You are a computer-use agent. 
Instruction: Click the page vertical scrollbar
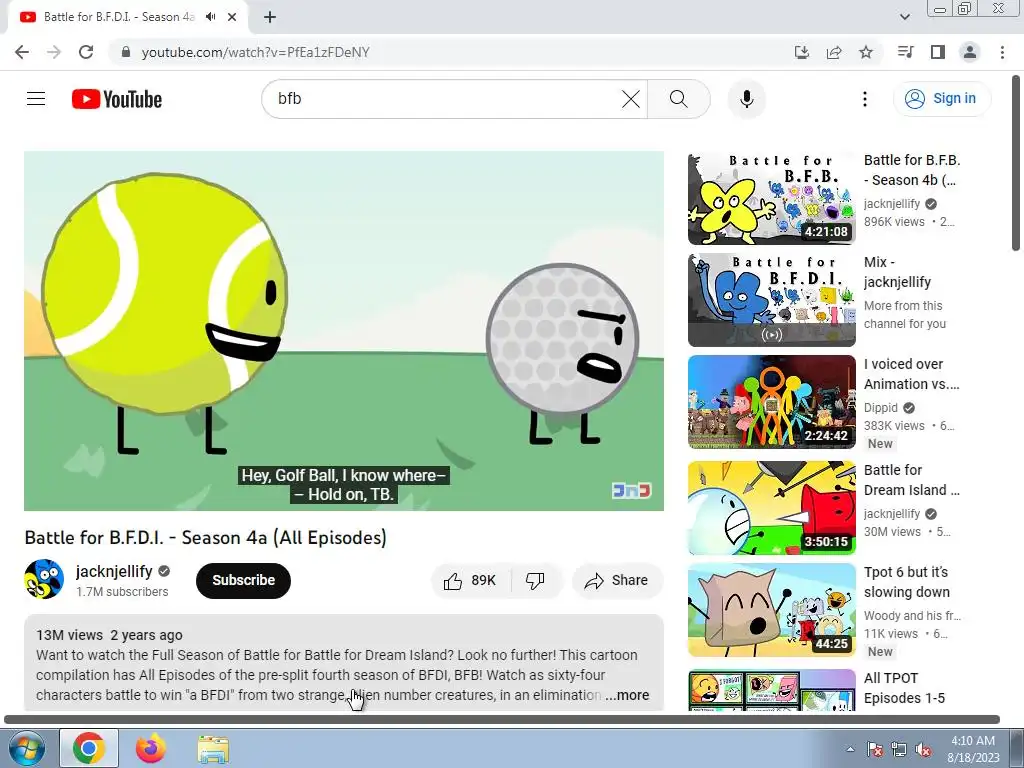[x=1016, y=163]
